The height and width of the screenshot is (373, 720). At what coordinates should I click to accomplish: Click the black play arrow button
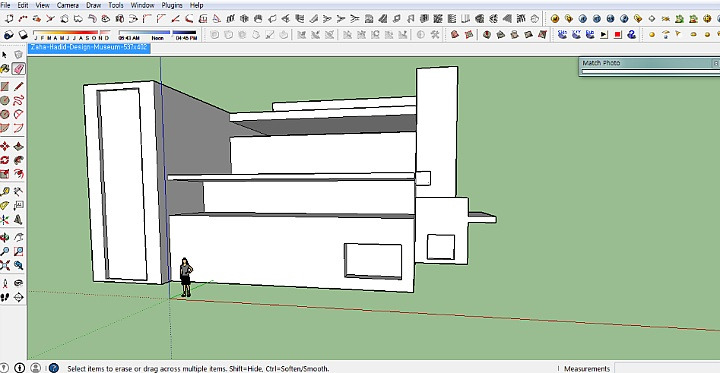pyautogui.click(x=604, y=34)
